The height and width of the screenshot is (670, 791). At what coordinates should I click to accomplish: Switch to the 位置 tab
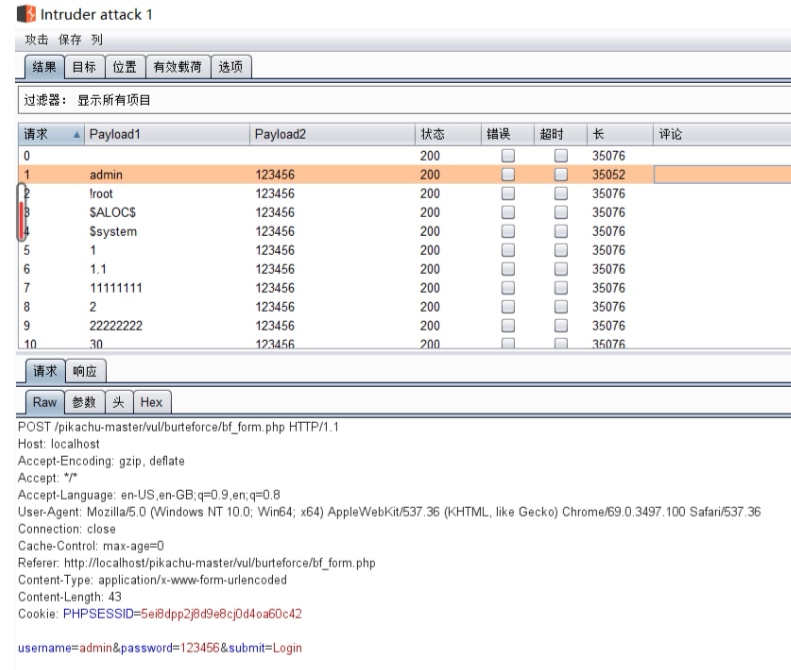point(125,67)
